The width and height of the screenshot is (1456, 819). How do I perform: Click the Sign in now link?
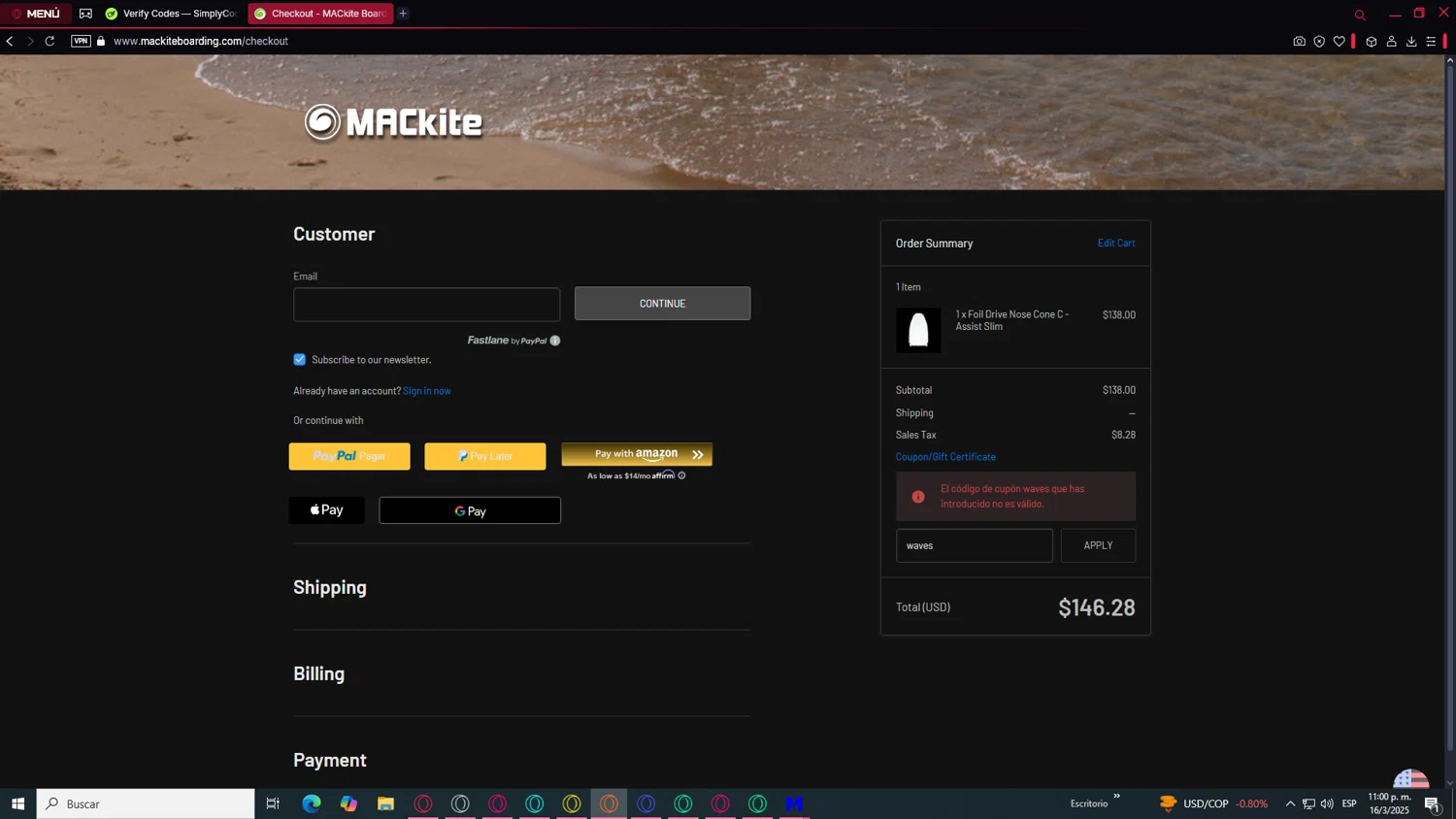[427, 391]
